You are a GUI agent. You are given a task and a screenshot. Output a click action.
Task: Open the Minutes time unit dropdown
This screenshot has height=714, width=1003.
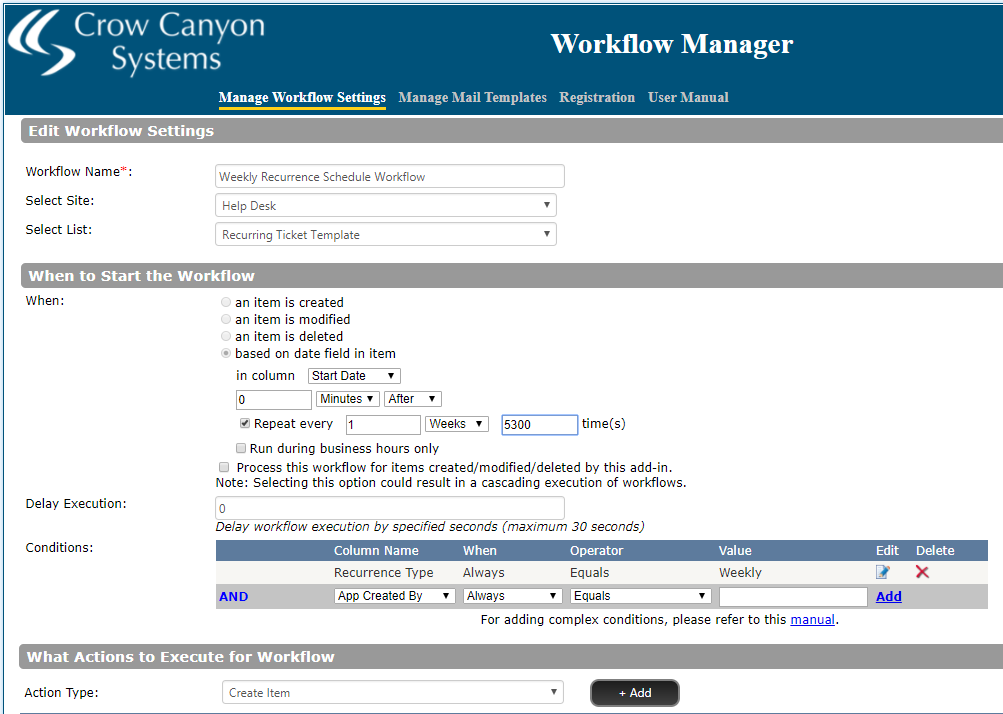pos(347,399)
